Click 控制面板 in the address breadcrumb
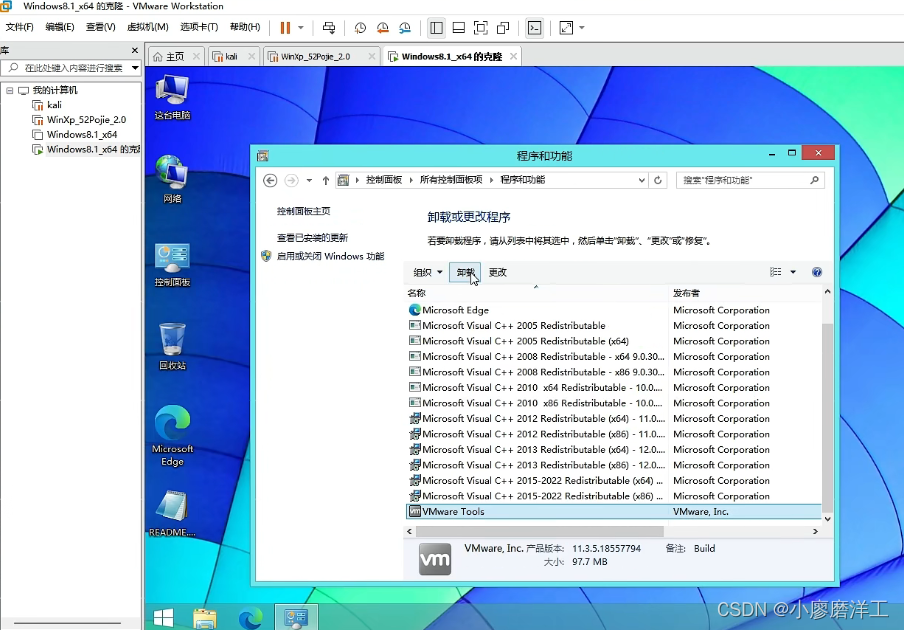This screenshot has height=630, width=904. [384, 180]
